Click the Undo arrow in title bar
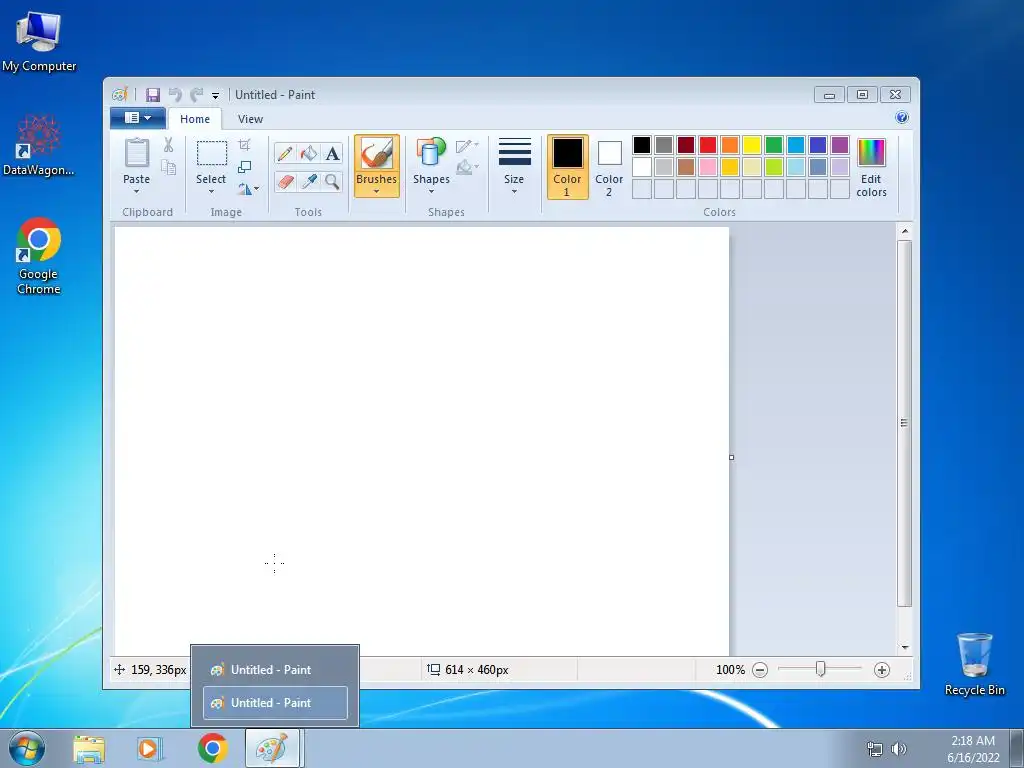 (x=175, y=95)
